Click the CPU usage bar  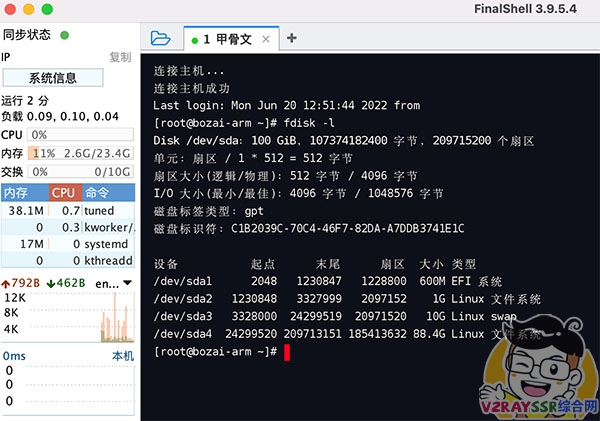tap(80, 135)
